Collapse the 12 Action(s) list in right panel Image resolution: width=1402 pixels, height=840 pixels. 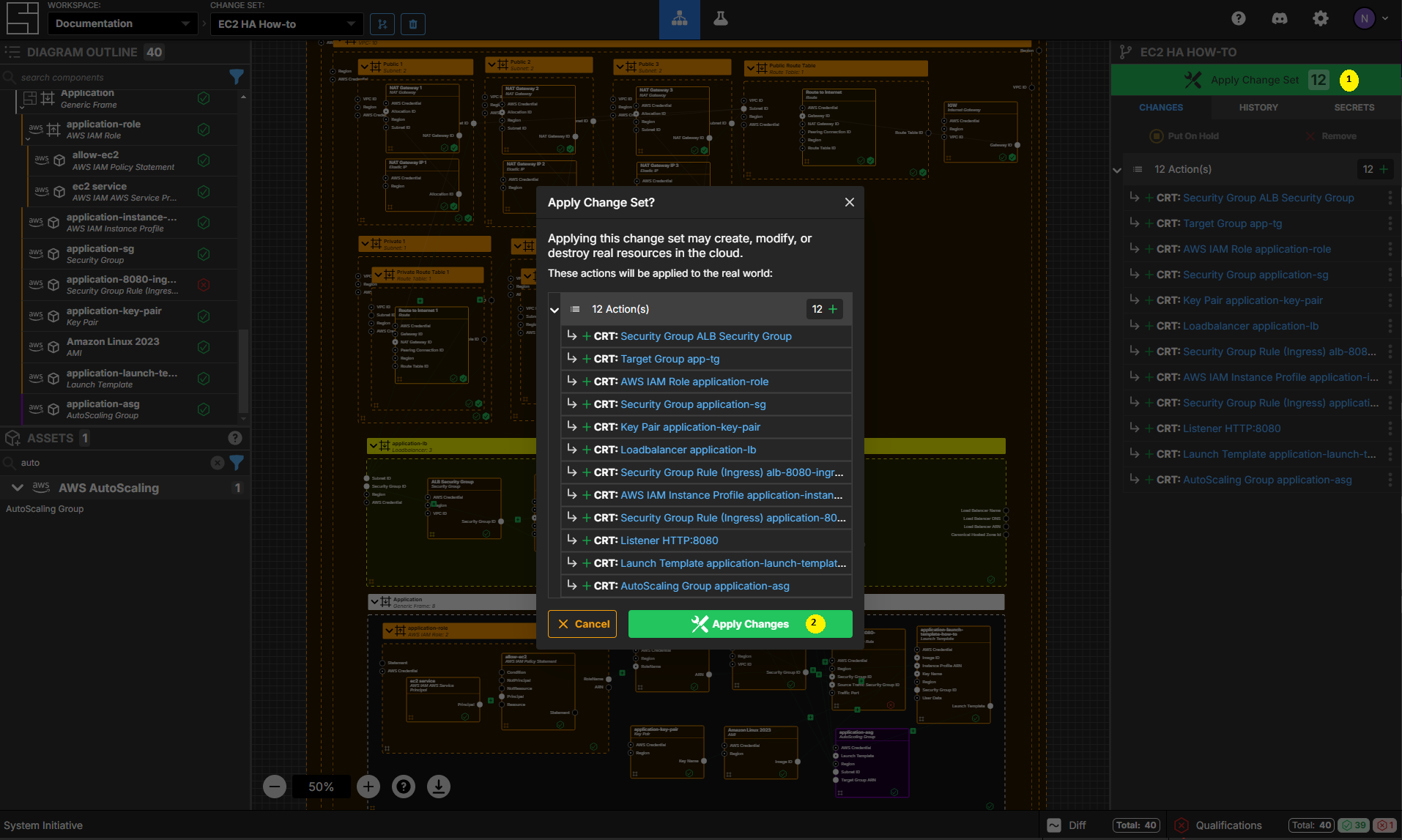[1117, 170]
